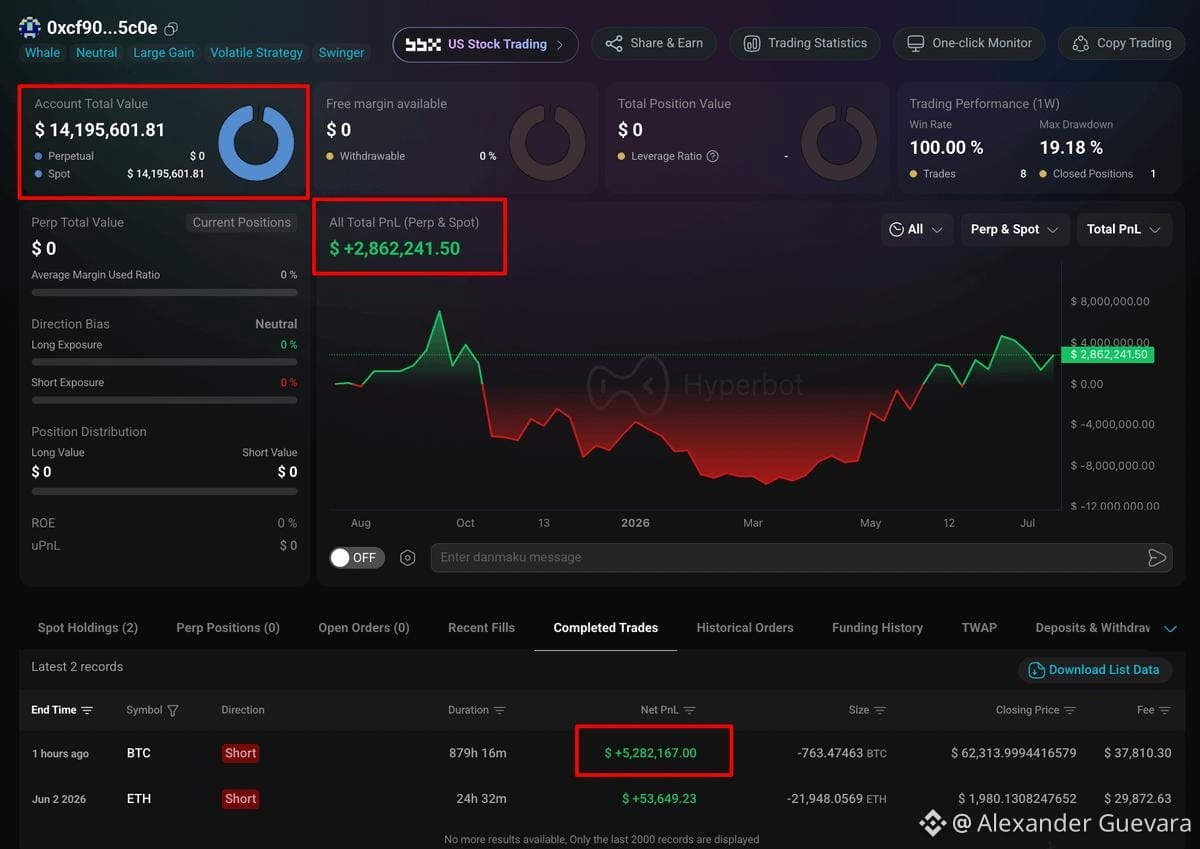The width and height of the screenshot is (1200, 849).
Task: Click the ETH row Short badge
Action: click(x=241, y=799)
